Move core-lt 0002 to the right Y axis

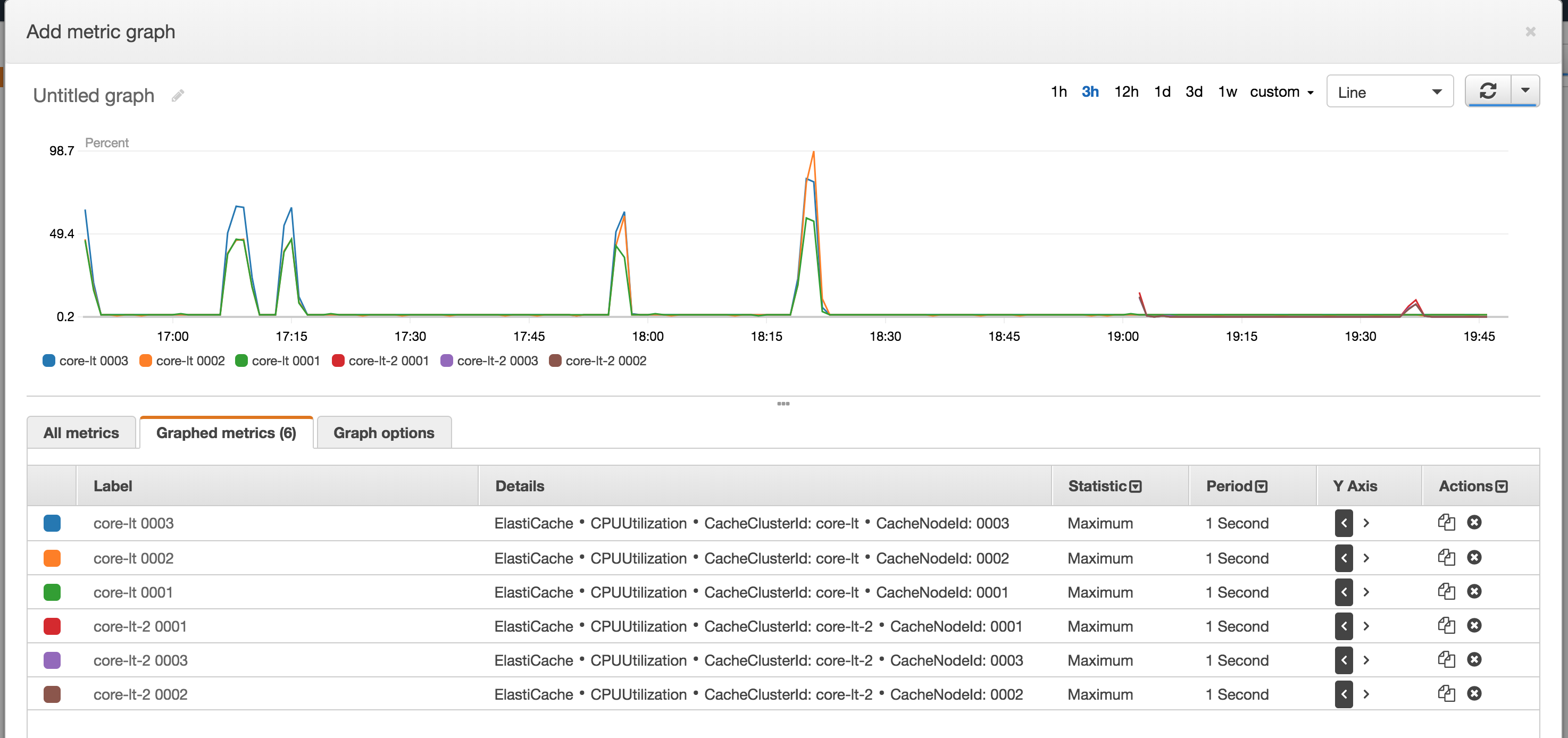point(1367,557)
